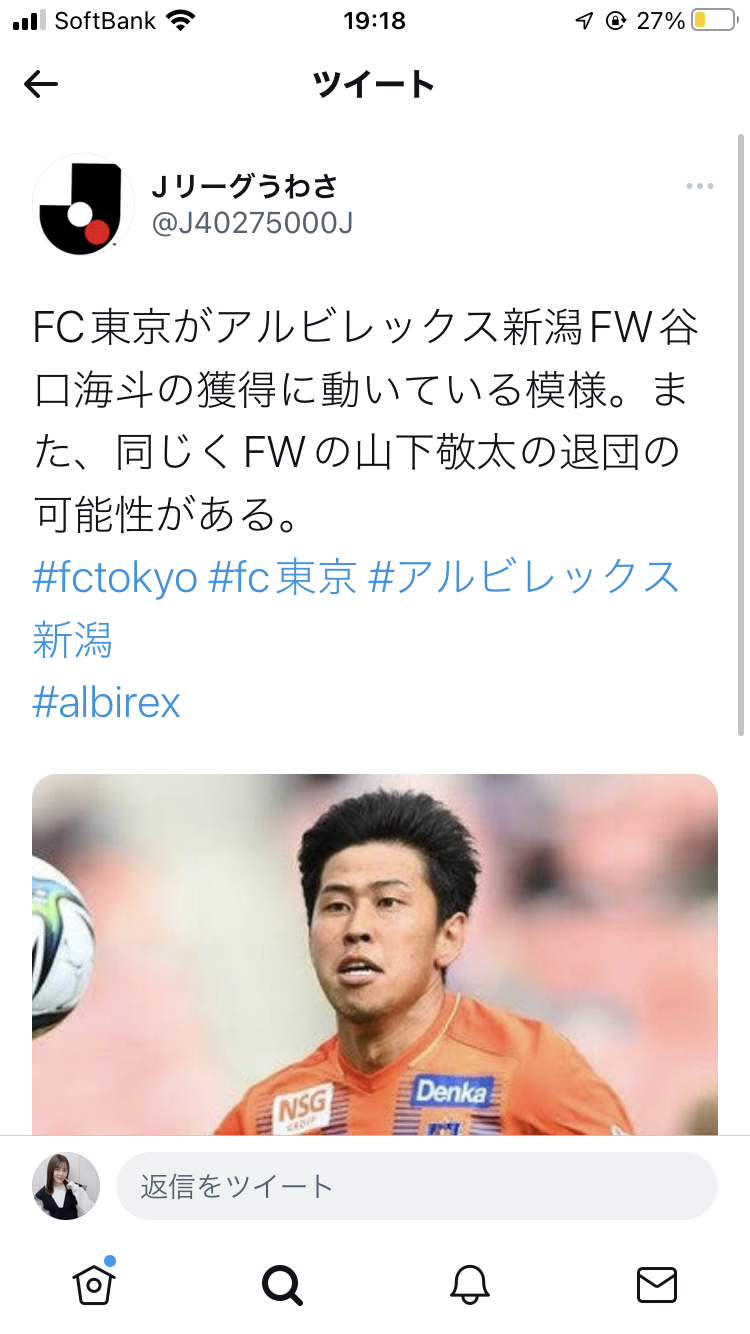Tap the vertical scrollbar on right edge
The width and height of the screenshot is (750, 1334).
point(741,435)
